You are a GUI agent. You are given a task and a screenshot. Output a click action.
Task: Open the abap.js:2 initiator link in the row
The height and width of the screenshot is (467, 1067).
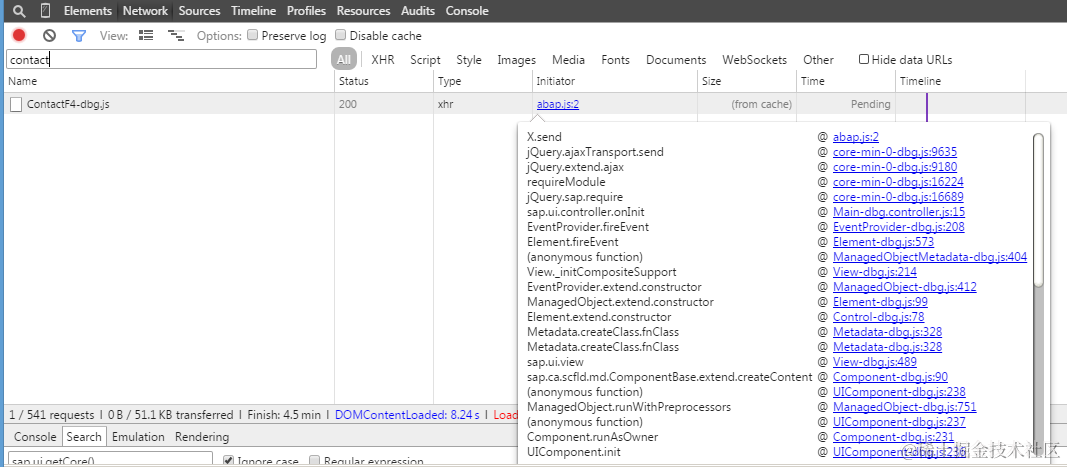point(557,104)
